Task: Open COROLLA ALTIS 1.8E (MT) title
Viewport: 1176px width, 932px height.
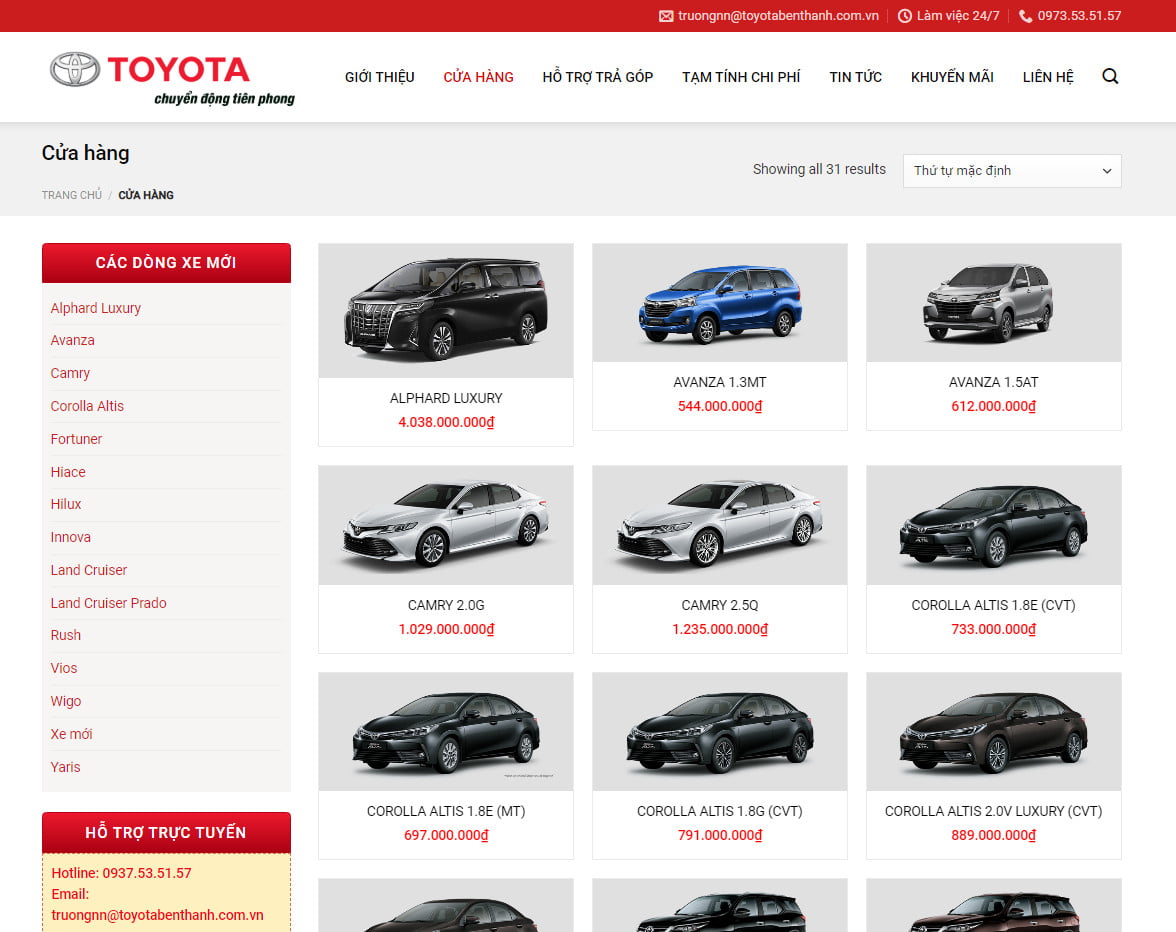Action: tap(446, 812)
